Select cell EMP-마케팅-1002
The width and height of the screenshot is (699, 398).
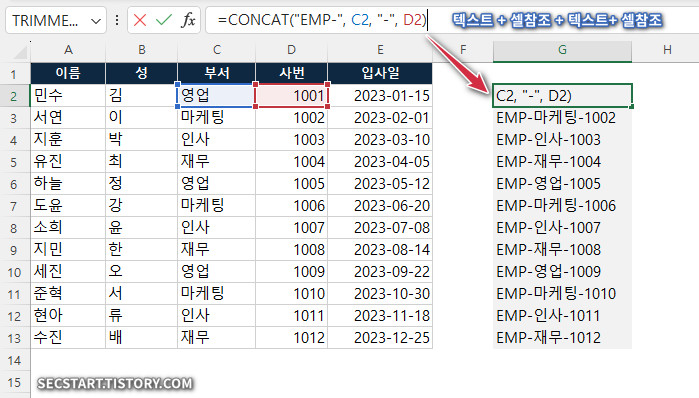tap(562, 117)
